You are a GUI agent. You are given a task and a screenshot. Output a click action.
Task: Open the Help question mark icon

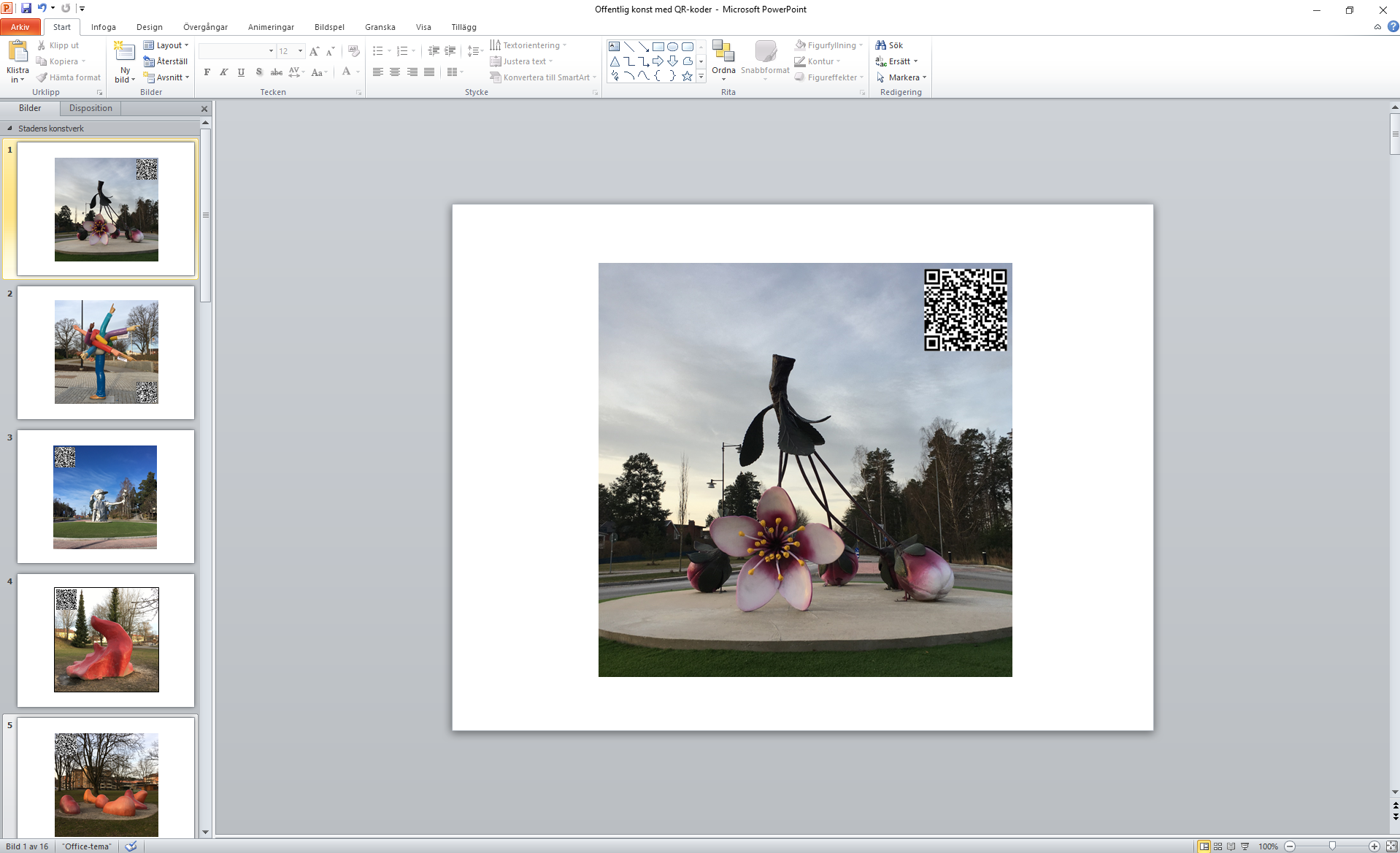(1393, 27)
